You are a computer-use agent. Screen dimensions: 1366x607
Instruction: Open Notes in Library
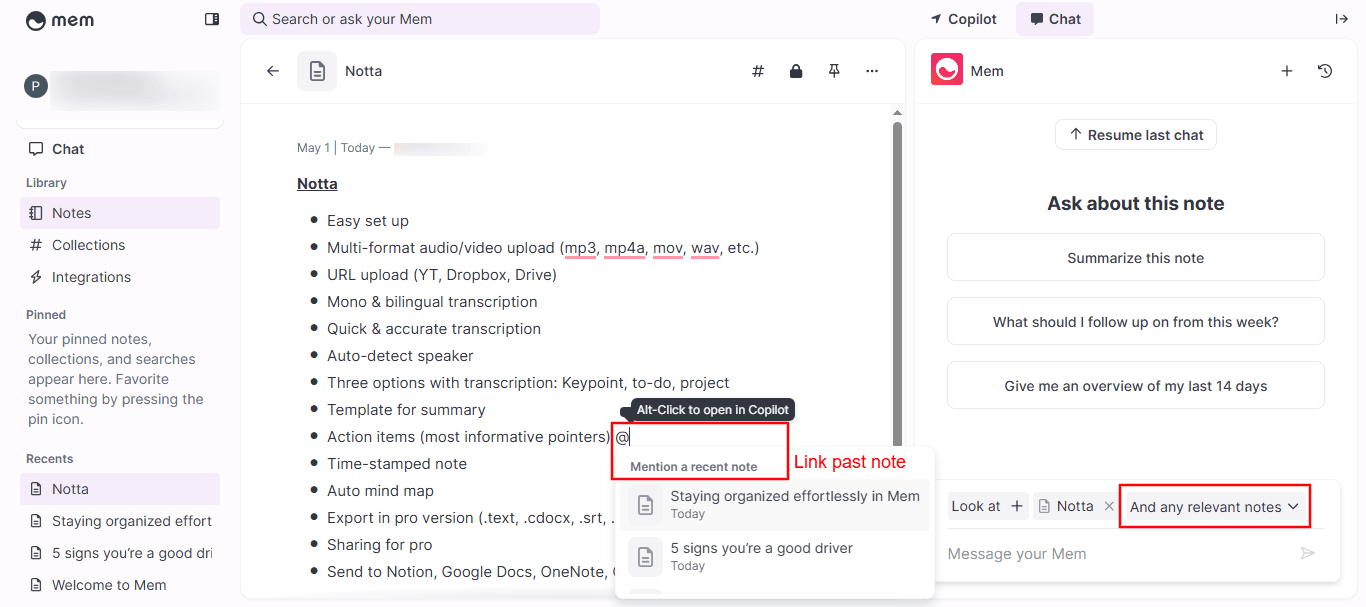click(x=120, y=213)
